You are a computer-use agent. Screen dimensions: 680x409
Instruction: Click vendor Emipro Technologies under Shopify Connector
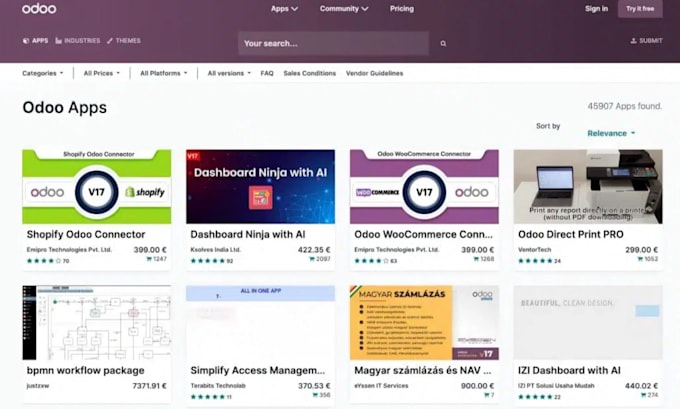click(x=69, y=250)
